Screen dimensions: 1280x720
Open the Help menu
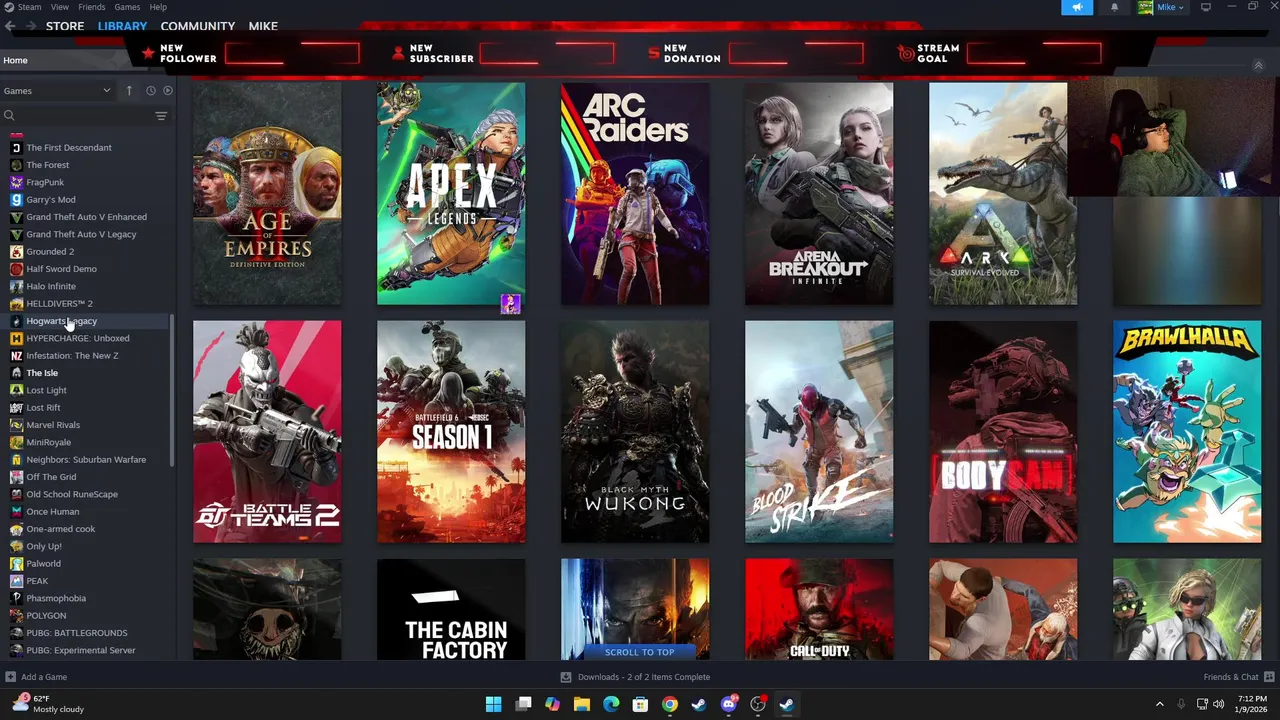[x=158, y=7]
